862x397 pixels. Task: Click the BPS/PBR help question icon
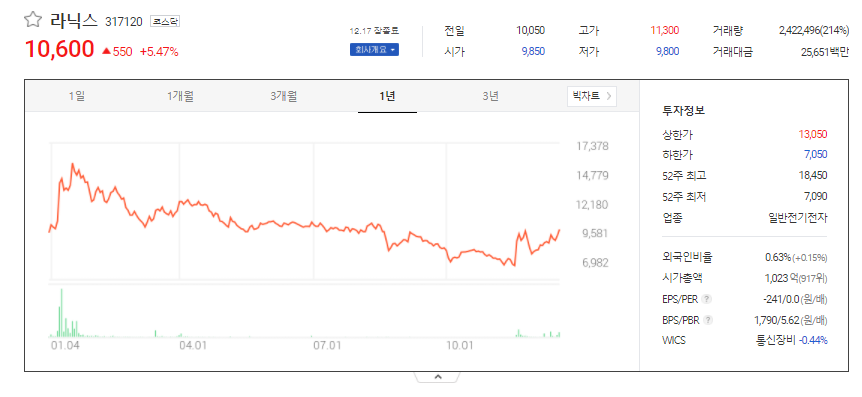coord(708,320)
